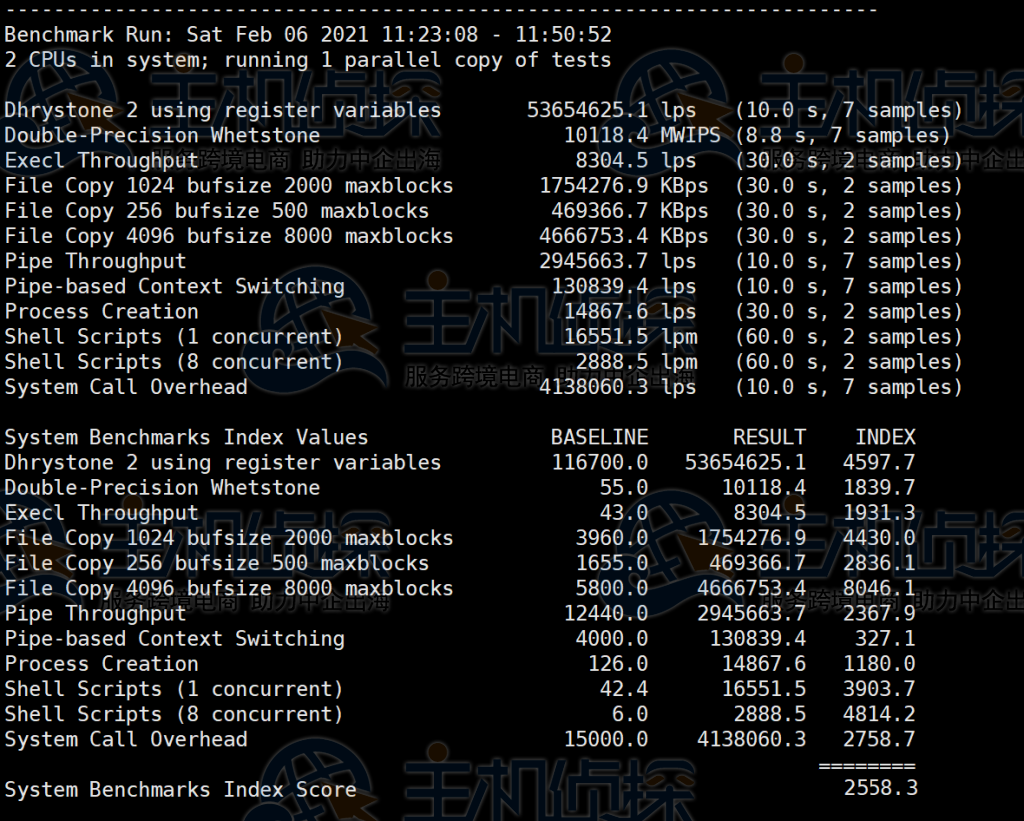Select Execl Throughput baseline 43.0
1024x821 pixels.
[x=624, y=513]
